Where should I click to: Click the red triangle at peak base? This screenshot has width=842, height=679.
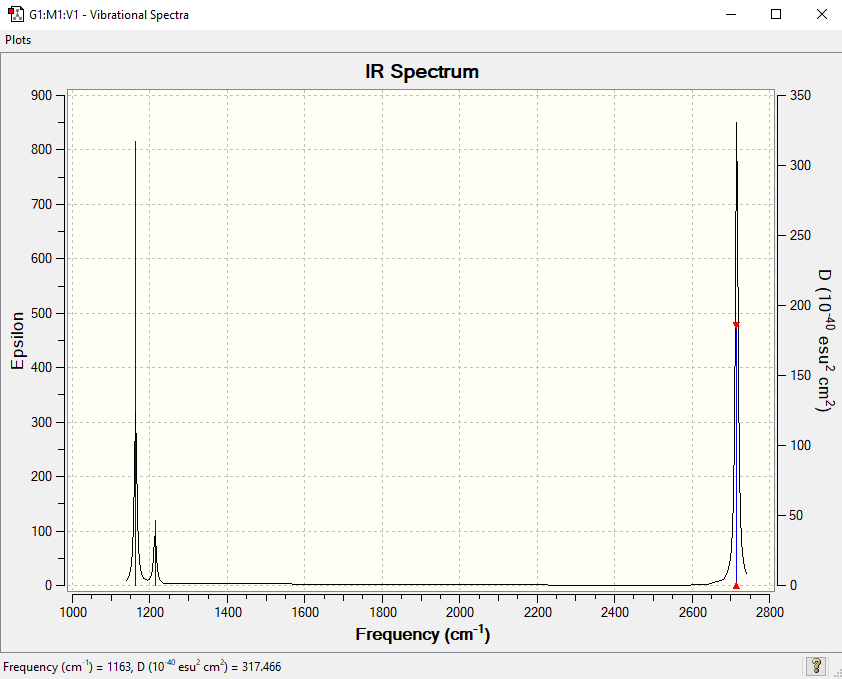tap(736, 586)
